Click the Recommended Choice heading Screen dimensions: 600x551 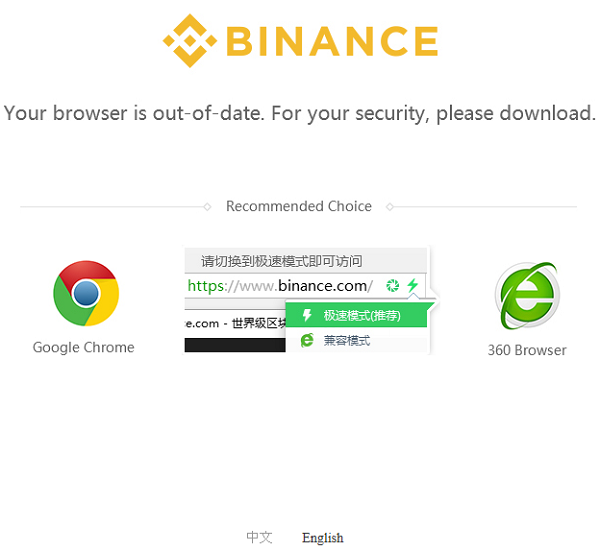(299, 206)
